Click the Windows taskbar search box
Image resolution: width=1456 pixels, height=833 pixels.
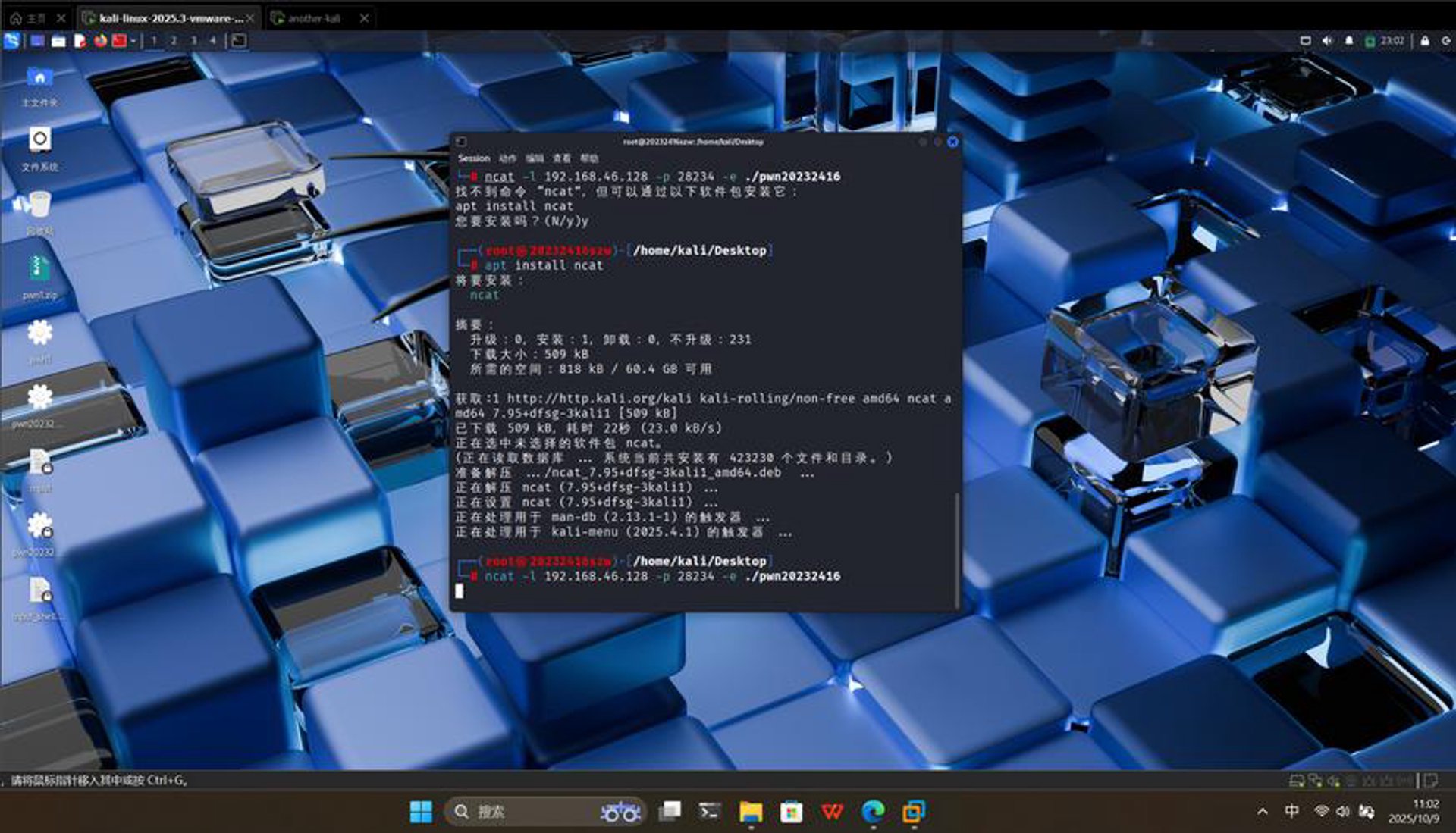point(544,812)
